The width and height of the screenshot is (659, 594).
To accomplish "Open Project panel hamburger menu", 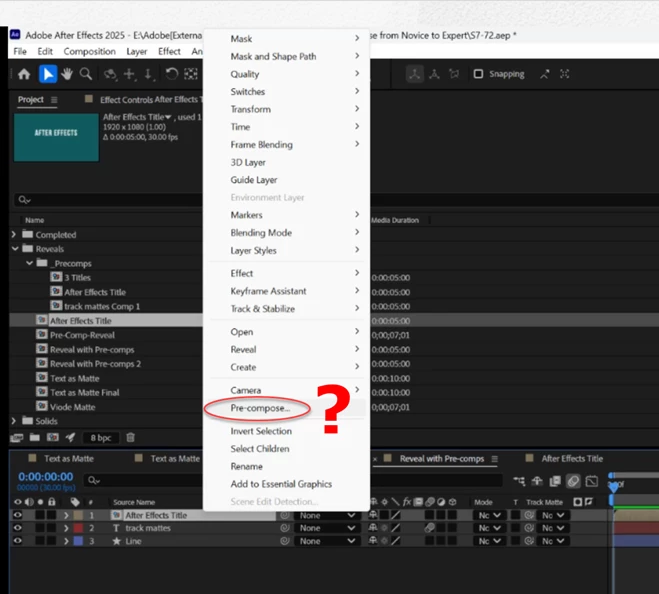I will [x=54, y=100].
